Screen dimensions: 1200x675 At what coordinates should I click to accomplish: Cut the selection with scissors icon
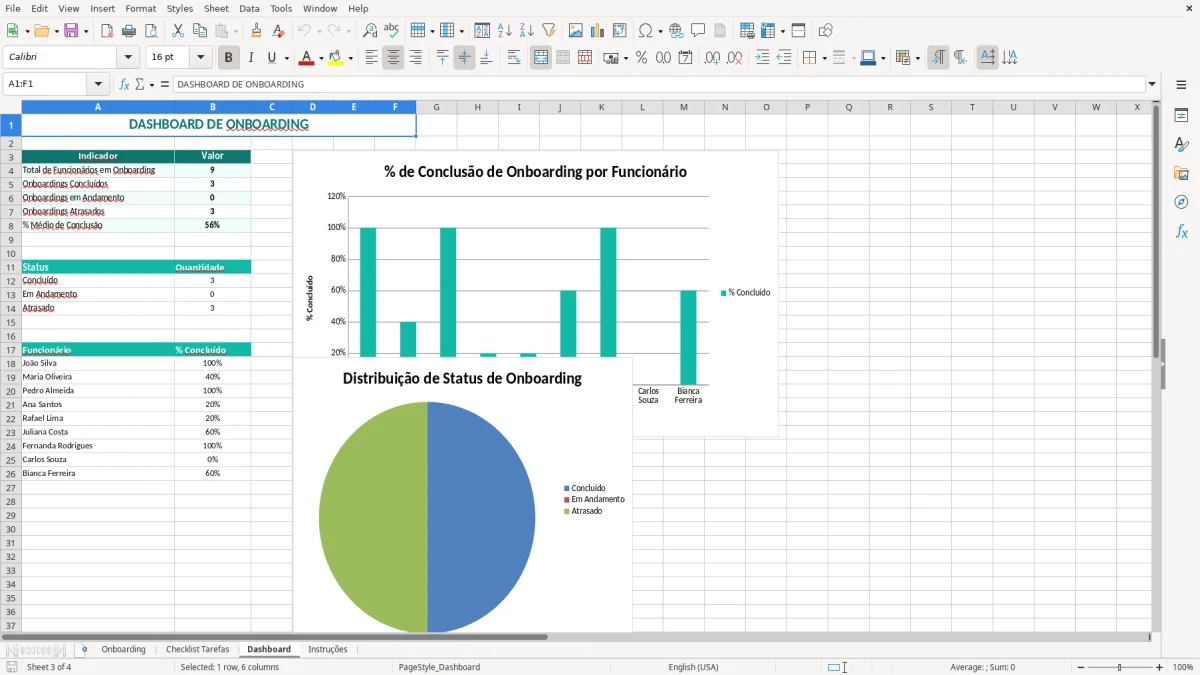click(178, 31)
